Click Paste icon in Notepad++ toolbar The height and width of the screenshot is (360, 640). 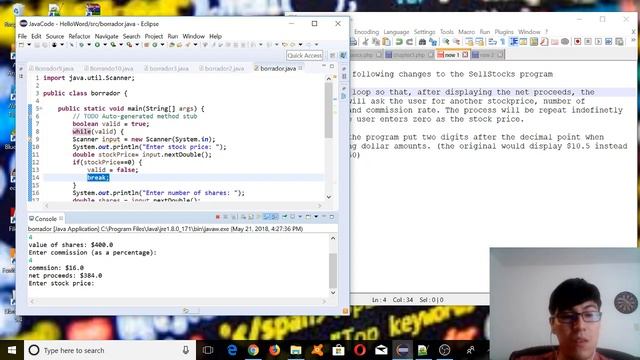click(x=386, y=42)
